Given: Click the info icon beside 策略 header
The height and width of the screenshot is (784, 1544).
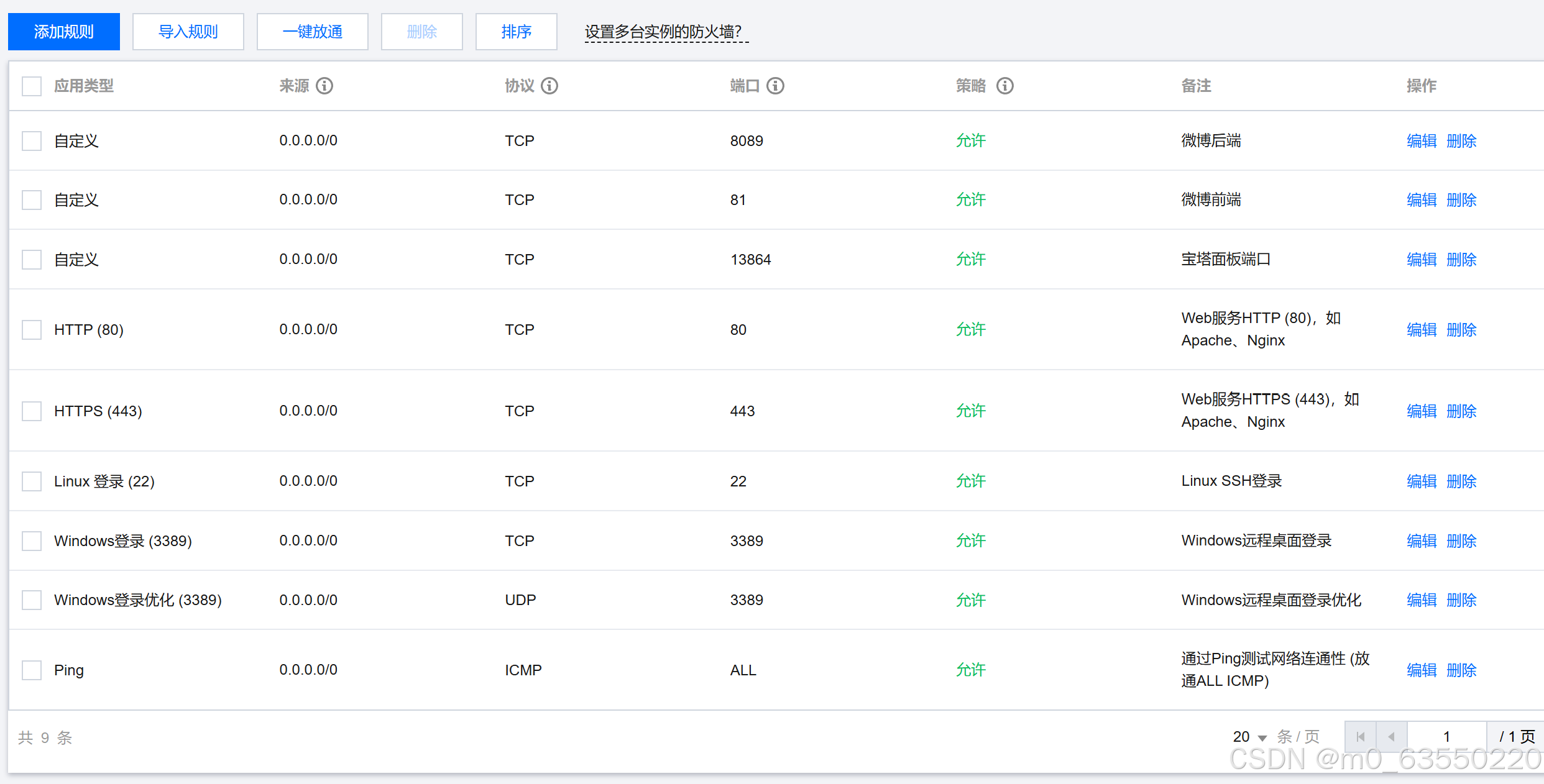Looking at the screenshot, I should pyautogui.click(x=1005, y=86).
